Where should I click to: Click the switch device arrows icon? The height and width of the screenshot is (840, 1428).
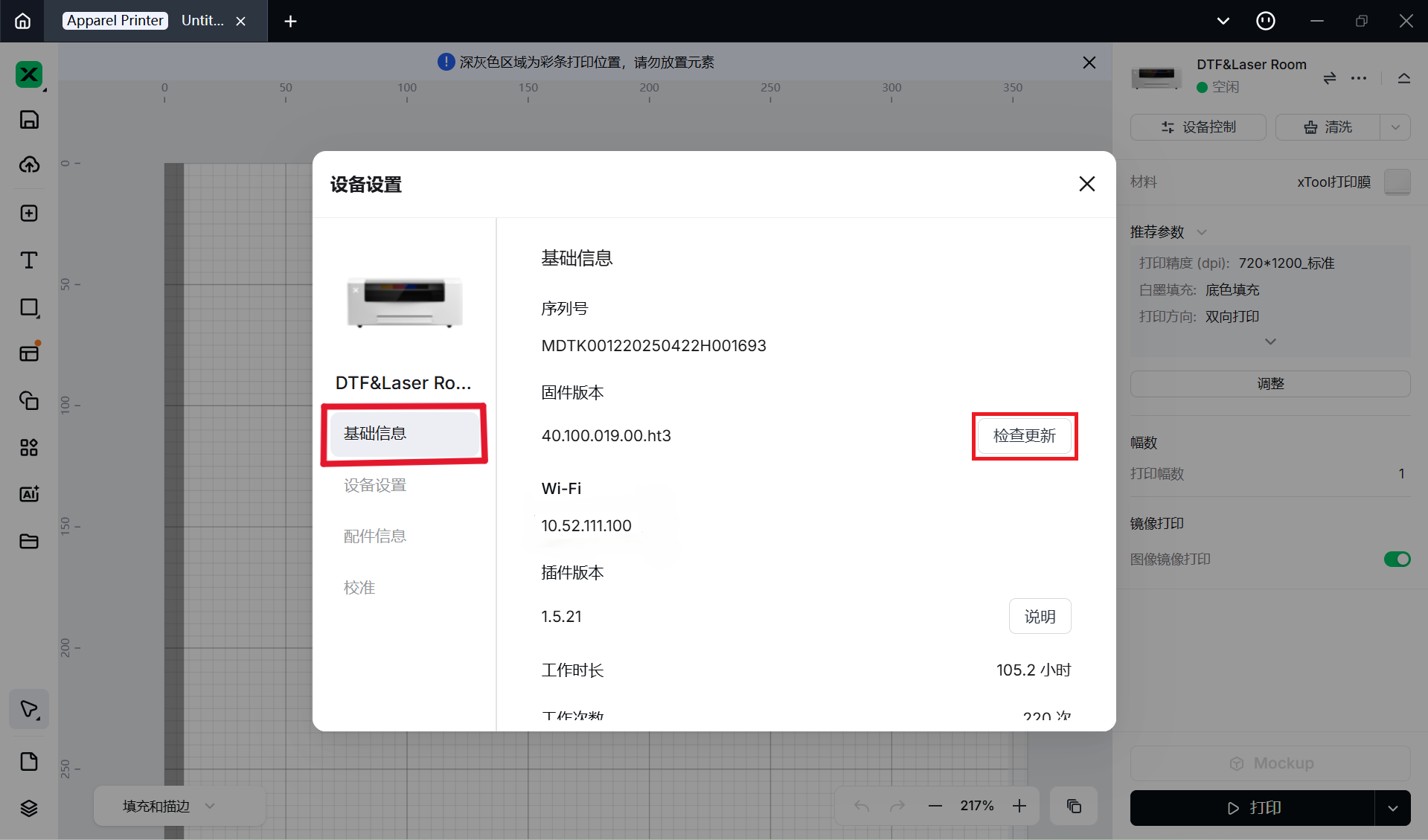point(1329,78)
